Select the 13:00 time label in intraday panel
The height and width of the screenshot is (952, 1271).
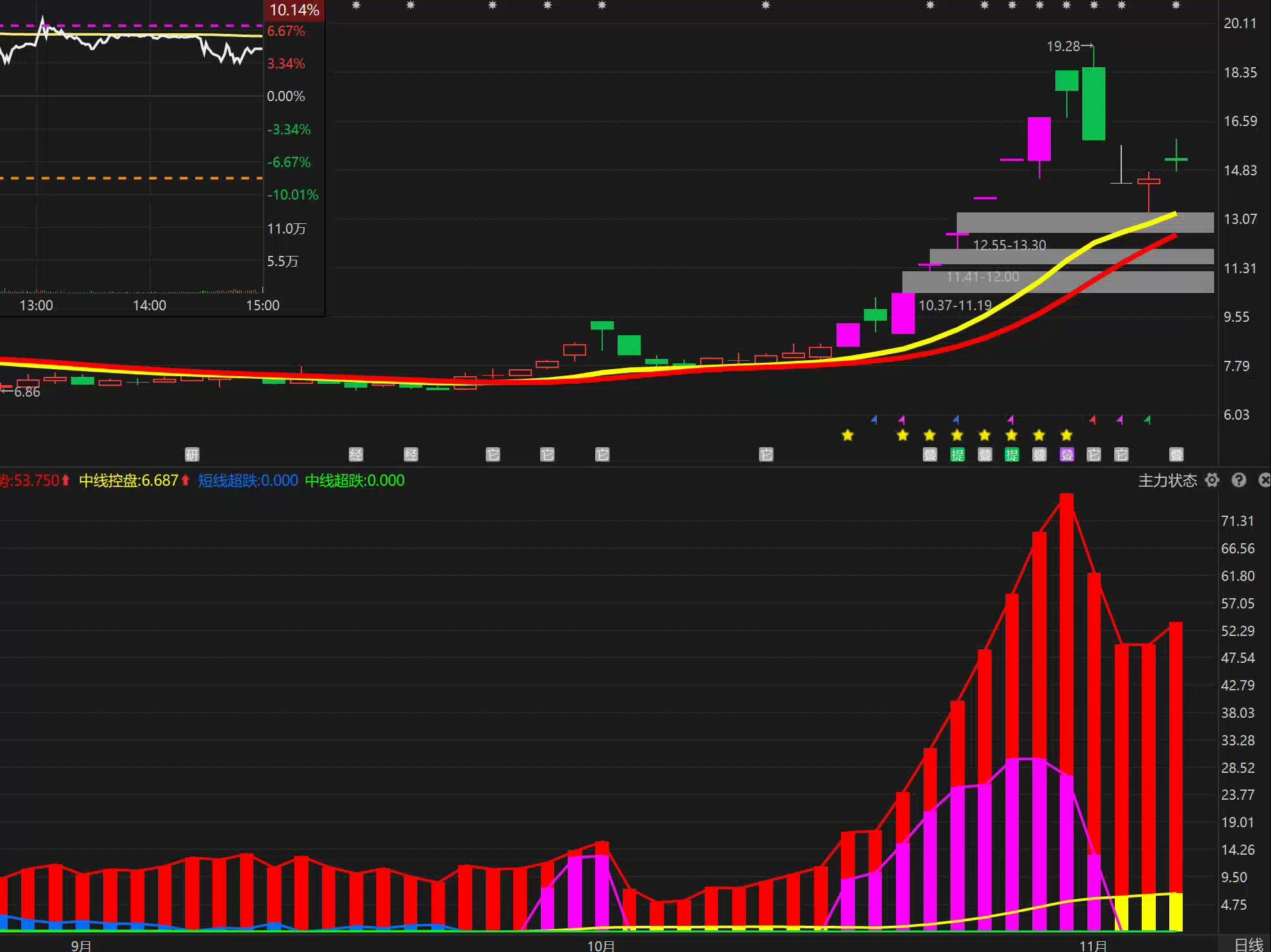pos(36,305)
